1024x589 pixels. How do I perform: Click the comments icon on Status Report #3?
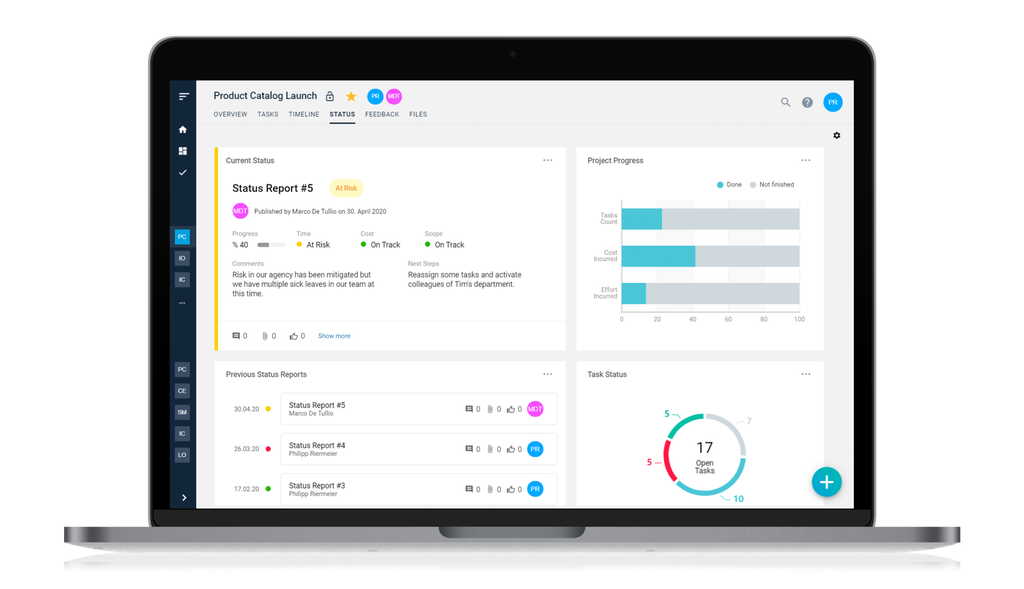(x=469, y=489)
